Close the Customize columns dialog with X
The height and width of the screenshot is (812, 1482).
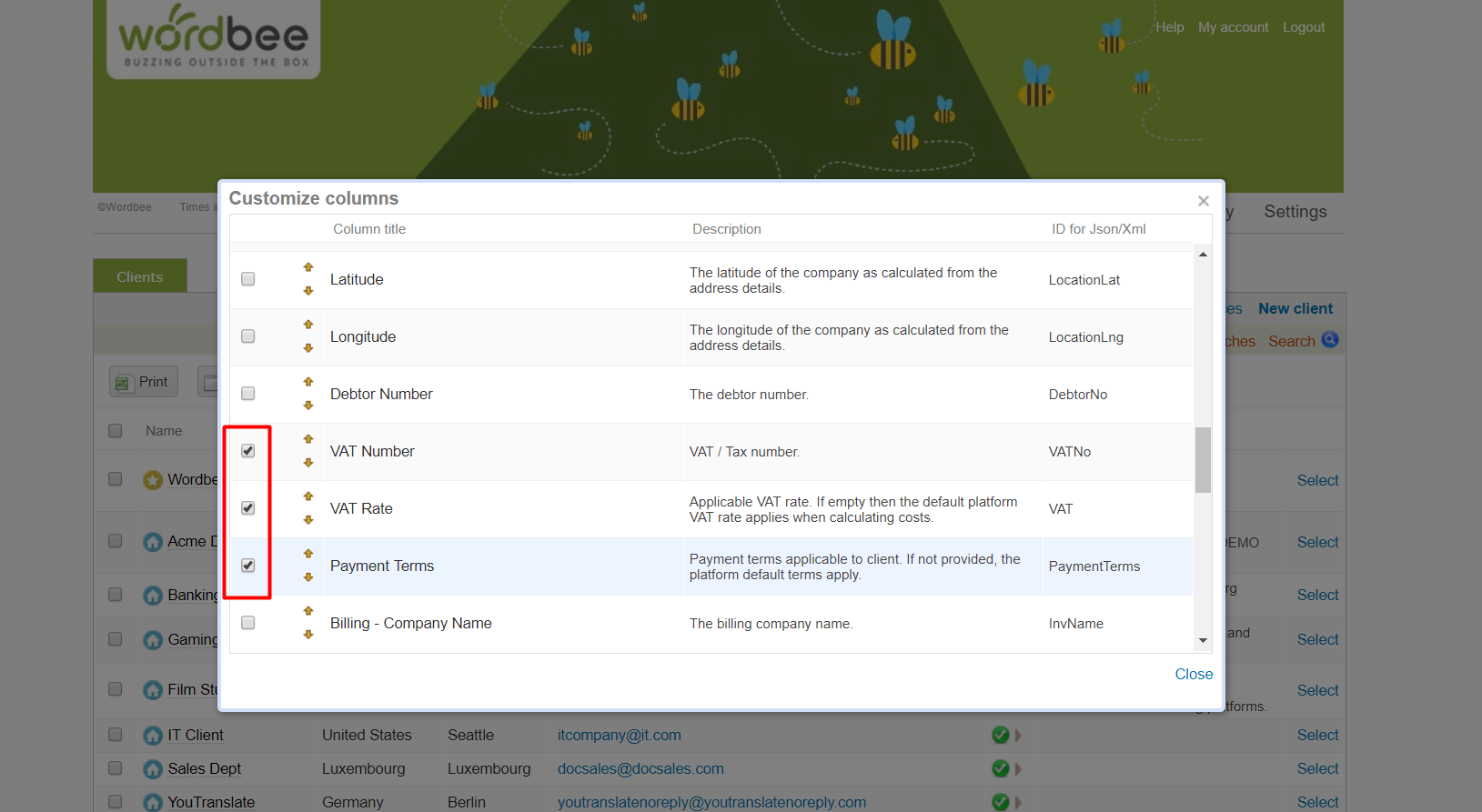click(x=1203, y=201)
